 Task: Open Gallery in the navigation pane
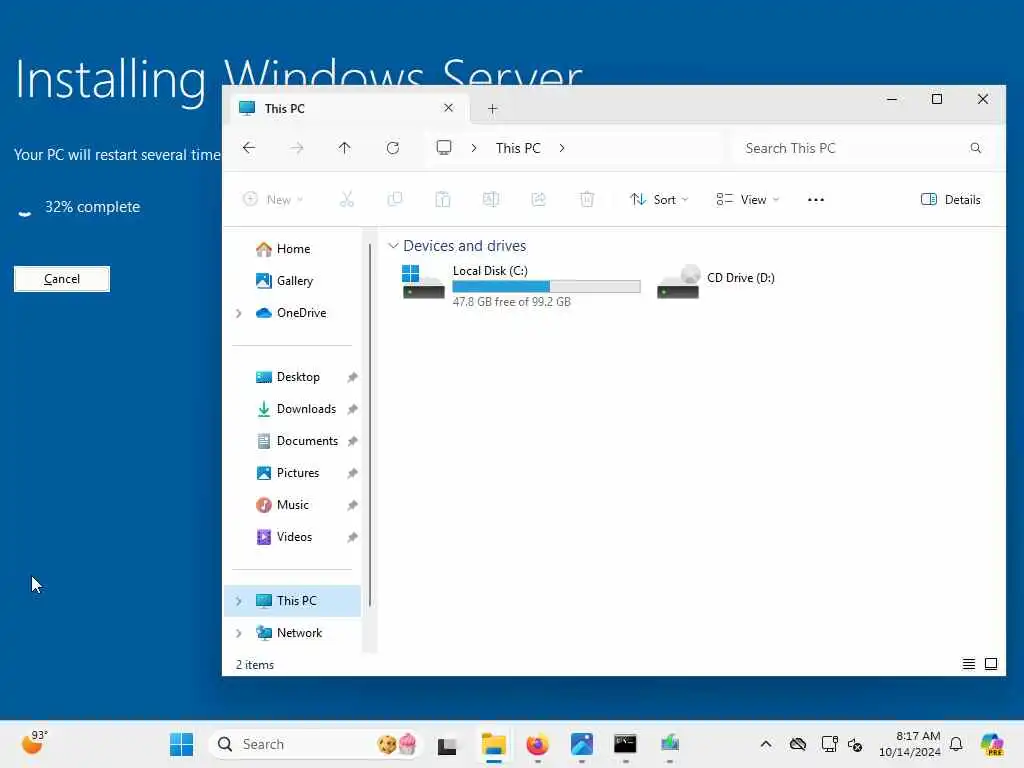293,281
